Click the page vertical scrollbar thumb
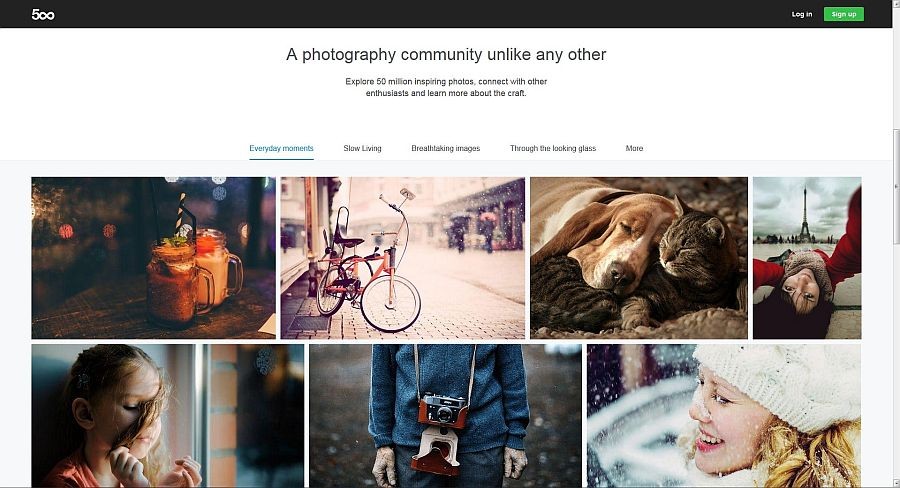 896,186
